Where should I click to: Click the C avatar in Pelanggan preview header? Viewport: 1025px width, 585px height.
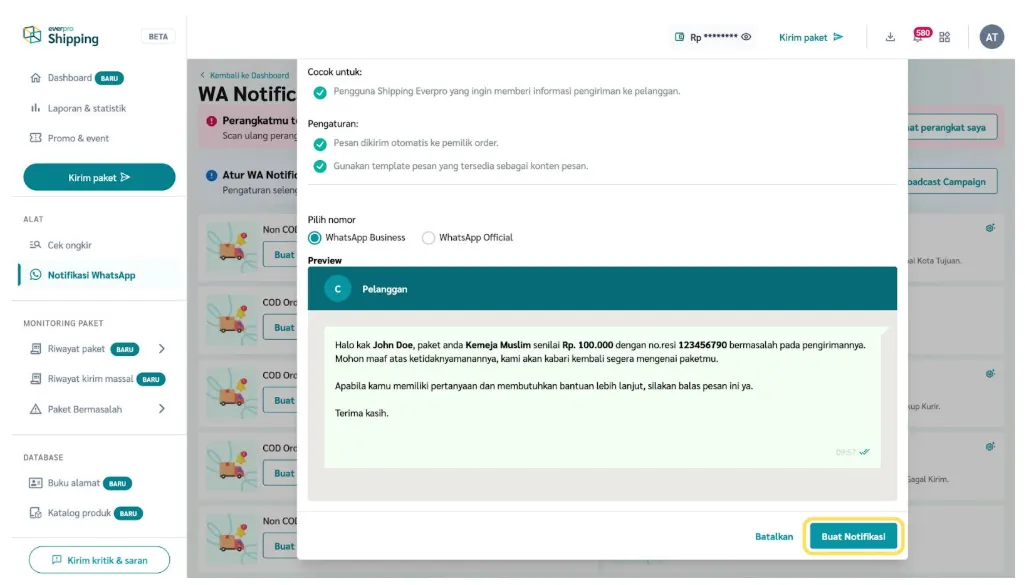338,289
